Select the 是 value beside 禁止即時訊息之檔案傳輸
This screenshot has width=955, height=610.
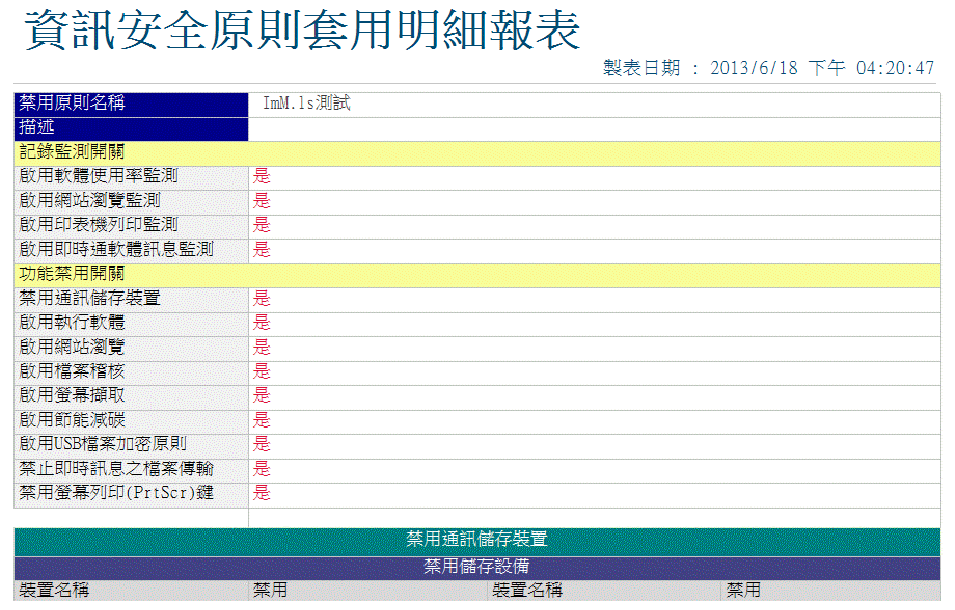tap(261, 468)
